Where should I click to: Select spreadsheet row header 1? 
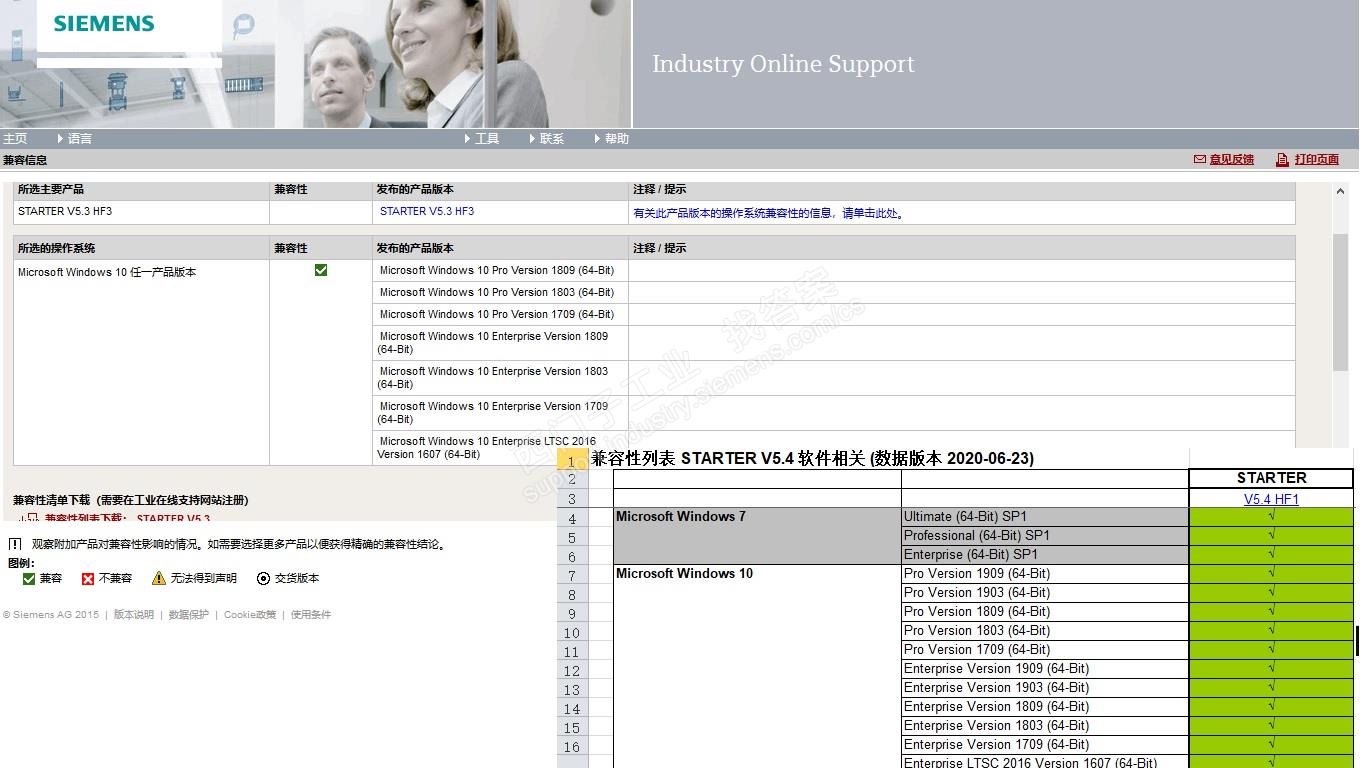pyautogui.click(x=572, y=460)
